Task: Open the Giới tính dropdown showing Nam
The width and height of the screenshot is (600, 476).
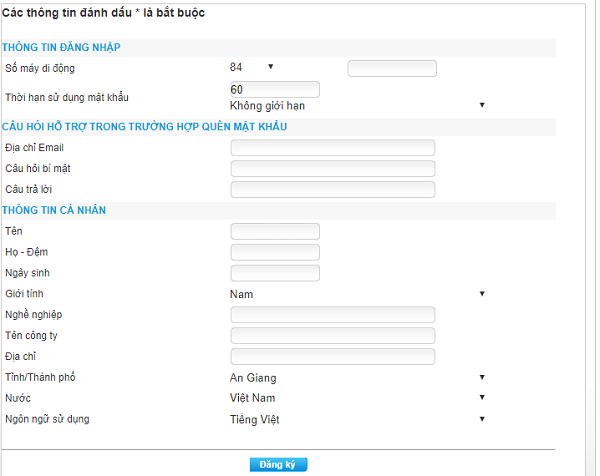Action: [357, 294]
